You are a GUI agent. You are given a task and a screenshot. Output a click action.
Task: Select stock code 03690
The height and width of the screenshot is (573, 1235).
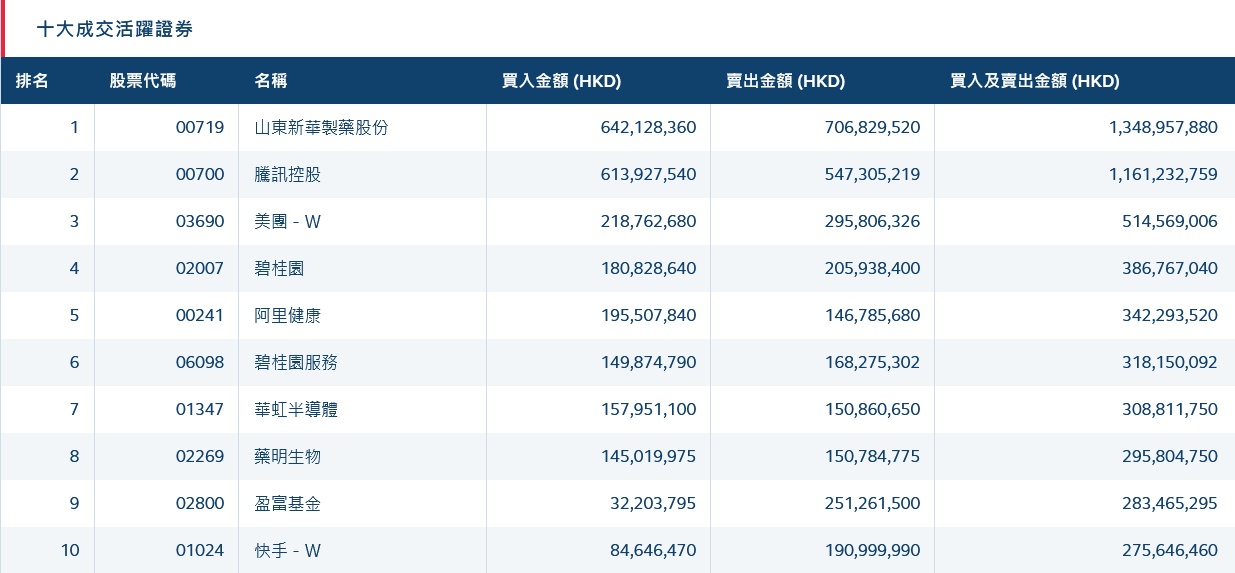(200, 222)
